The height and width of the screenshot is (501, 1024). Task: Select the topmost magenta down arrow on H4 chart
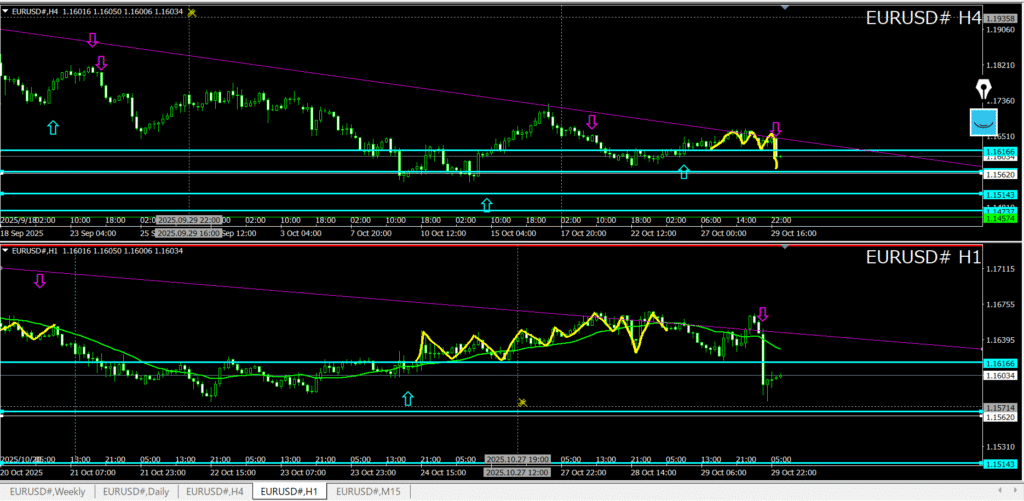92,40
